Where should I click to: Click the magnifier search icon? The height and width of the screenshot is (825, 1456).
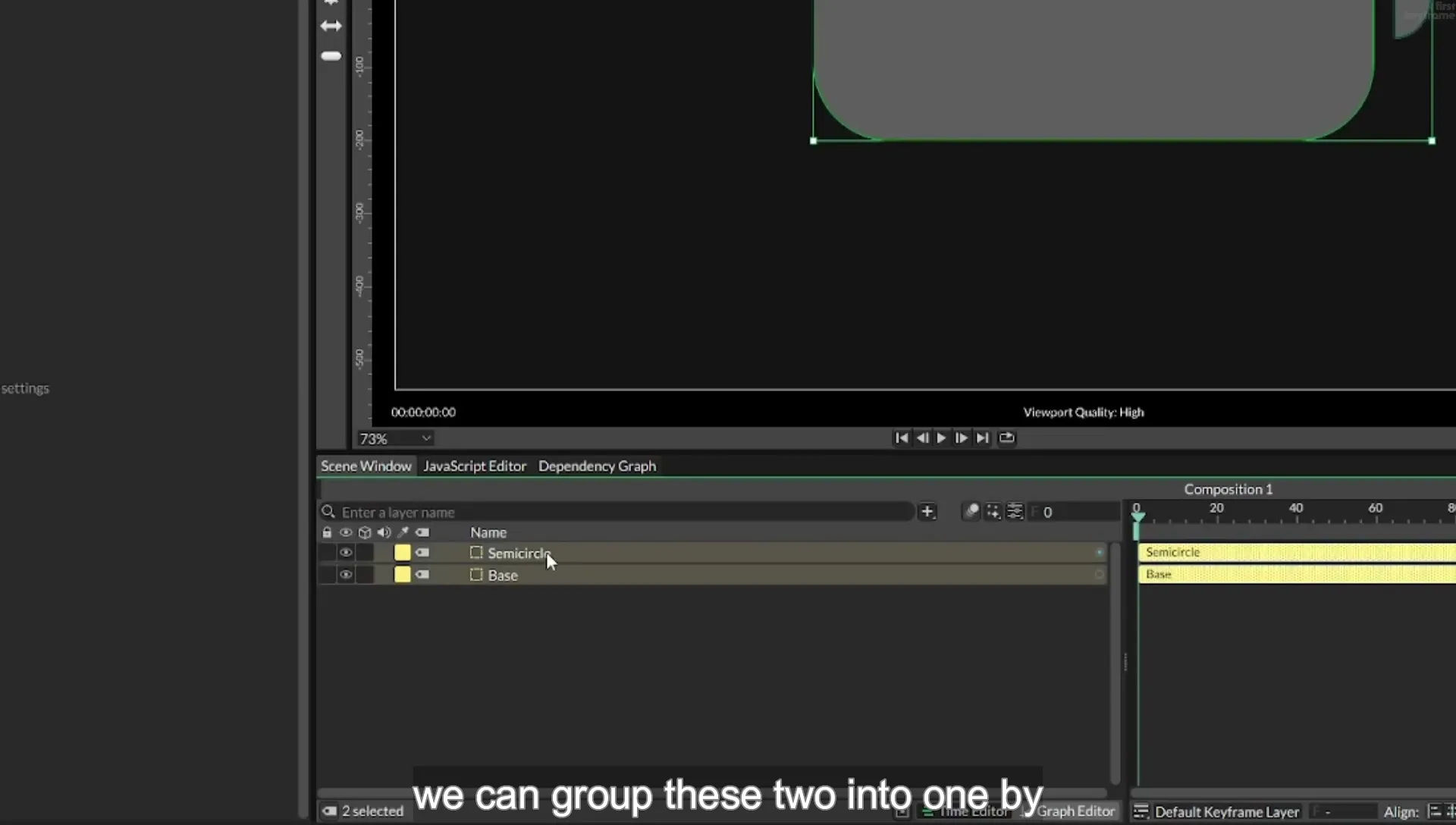(328, 512)
